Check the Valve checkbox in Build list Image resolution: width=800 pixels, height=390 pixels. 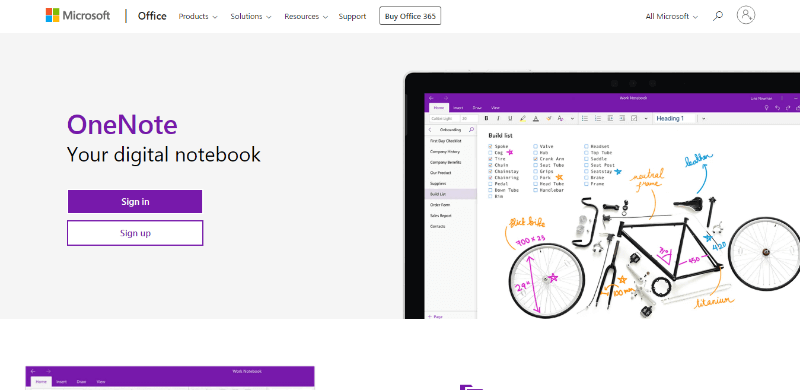tap(536, 147)
